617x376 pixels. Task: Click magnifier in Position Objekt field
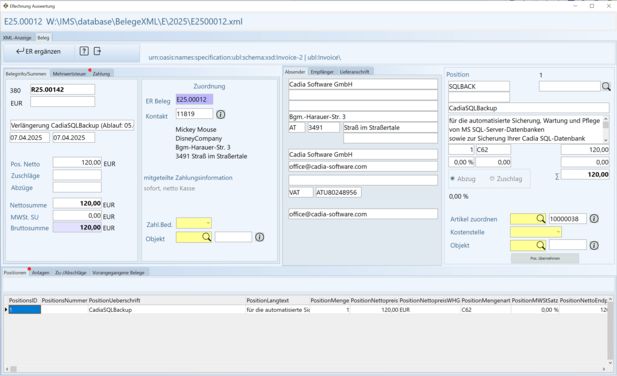click(x=541, y=245)
